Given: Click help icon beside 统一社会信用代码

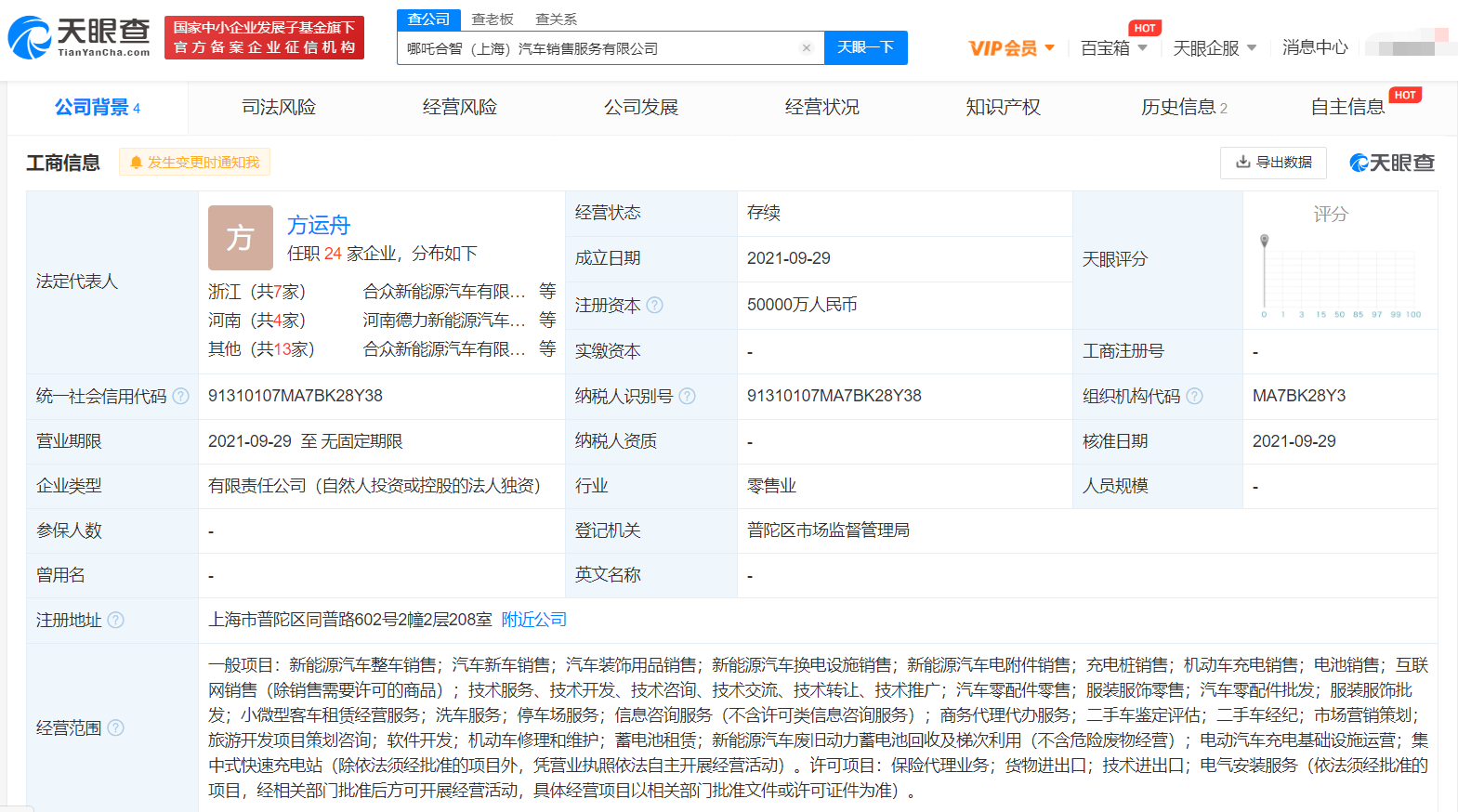Looking at the screenshot, I should 181,397.
